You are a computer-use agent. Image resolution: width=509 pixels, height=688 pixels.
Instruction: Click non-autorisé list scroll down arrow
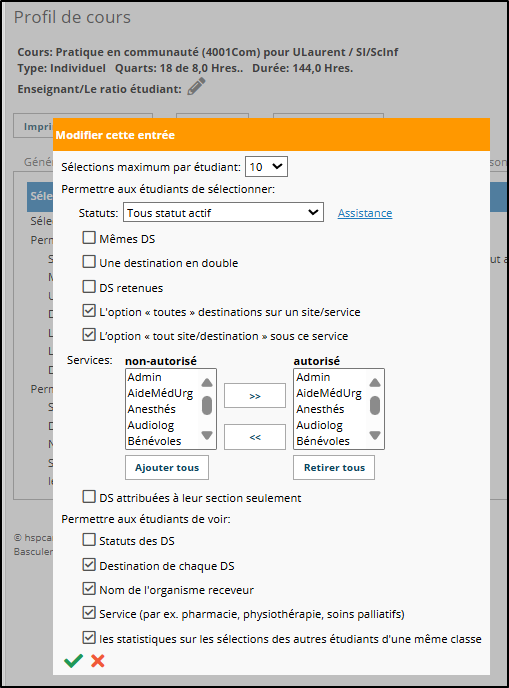207,435
